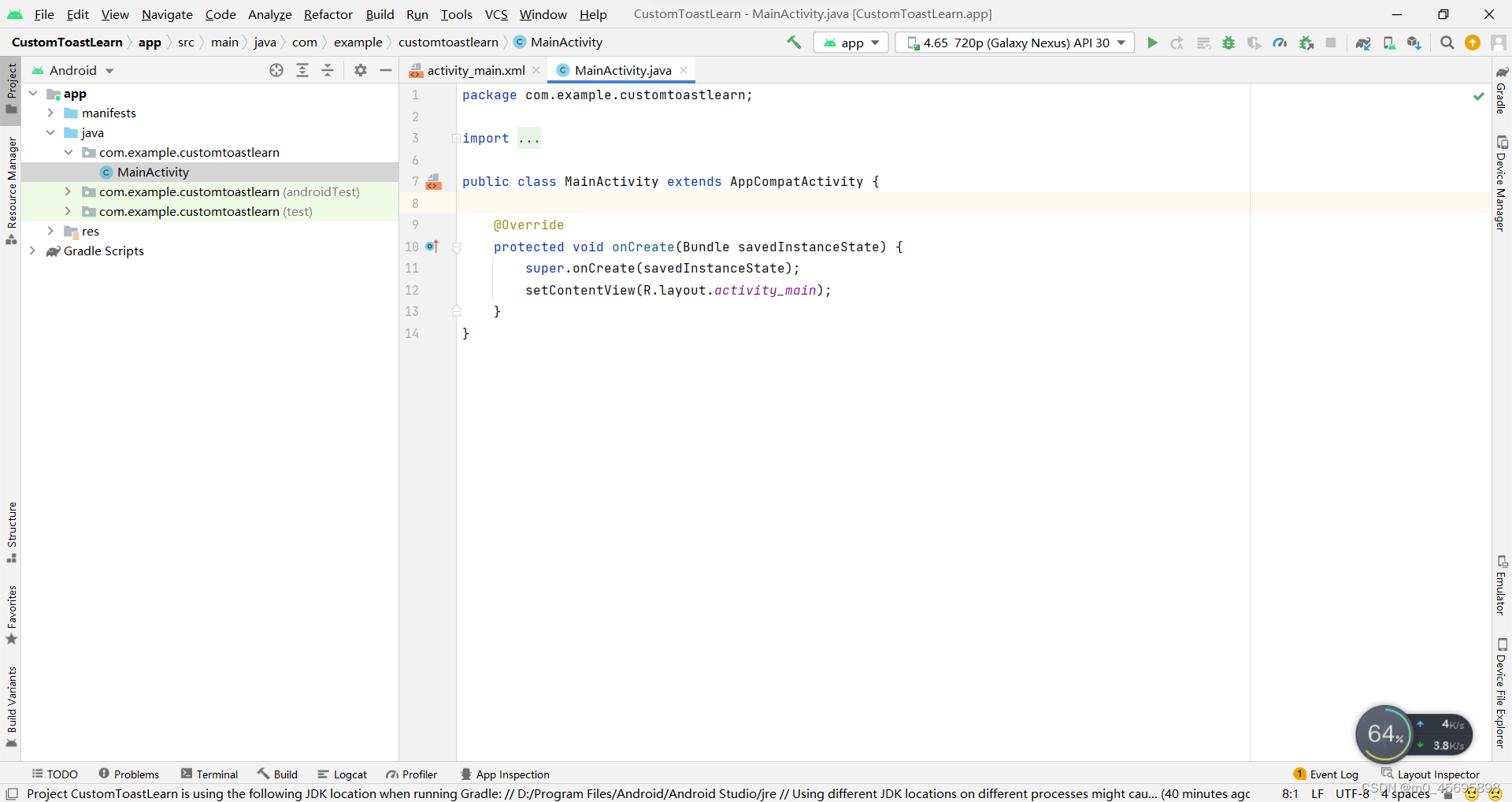Toggle the Build Variants tool window
This screenshot has width=1512, height=802.
coord(11,707)
